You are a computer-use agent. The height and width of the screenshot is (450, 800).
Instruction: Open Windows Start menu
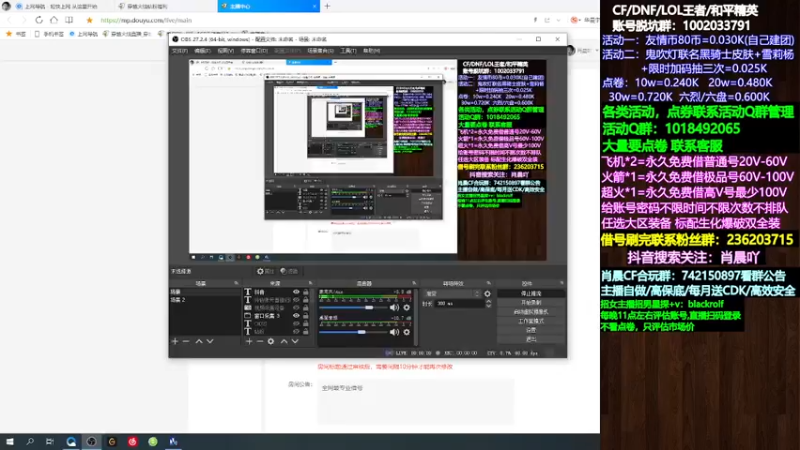point(10,442)
